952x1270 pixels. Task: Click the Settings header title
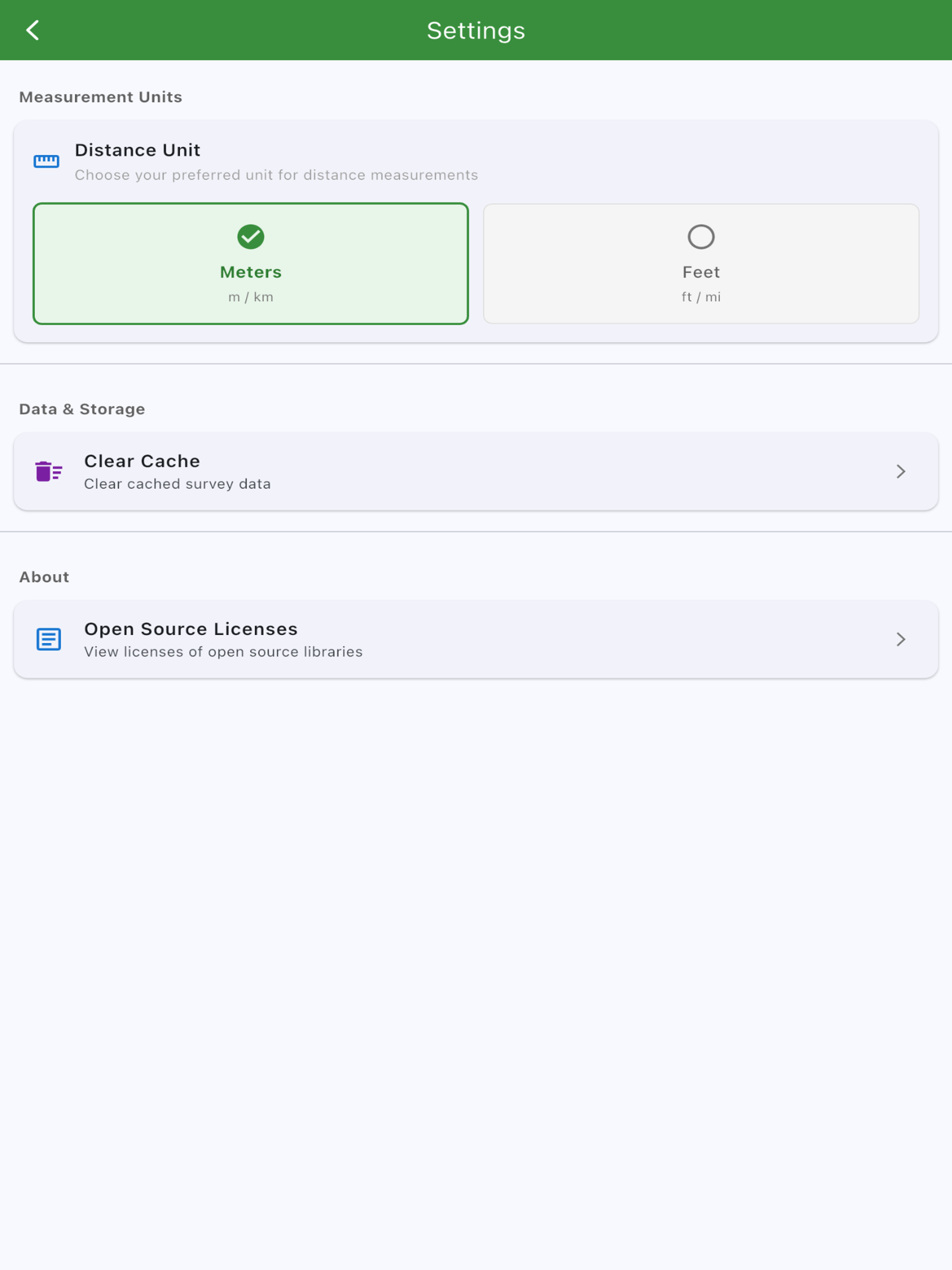click(476, 31)
